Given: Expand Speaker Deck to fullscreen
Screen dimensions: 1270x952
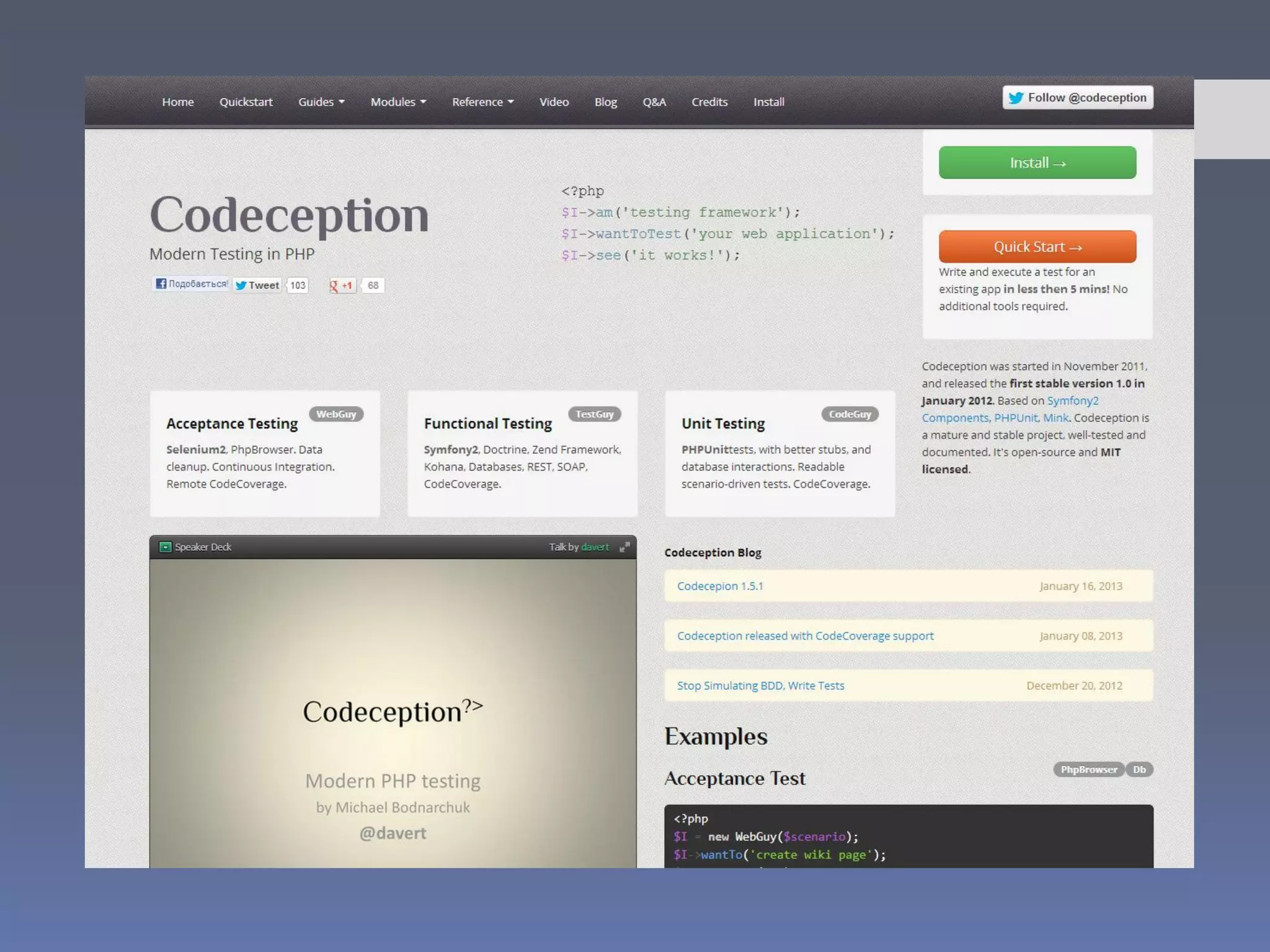Looking at the screenshot, I should click(x=624, y=547).
